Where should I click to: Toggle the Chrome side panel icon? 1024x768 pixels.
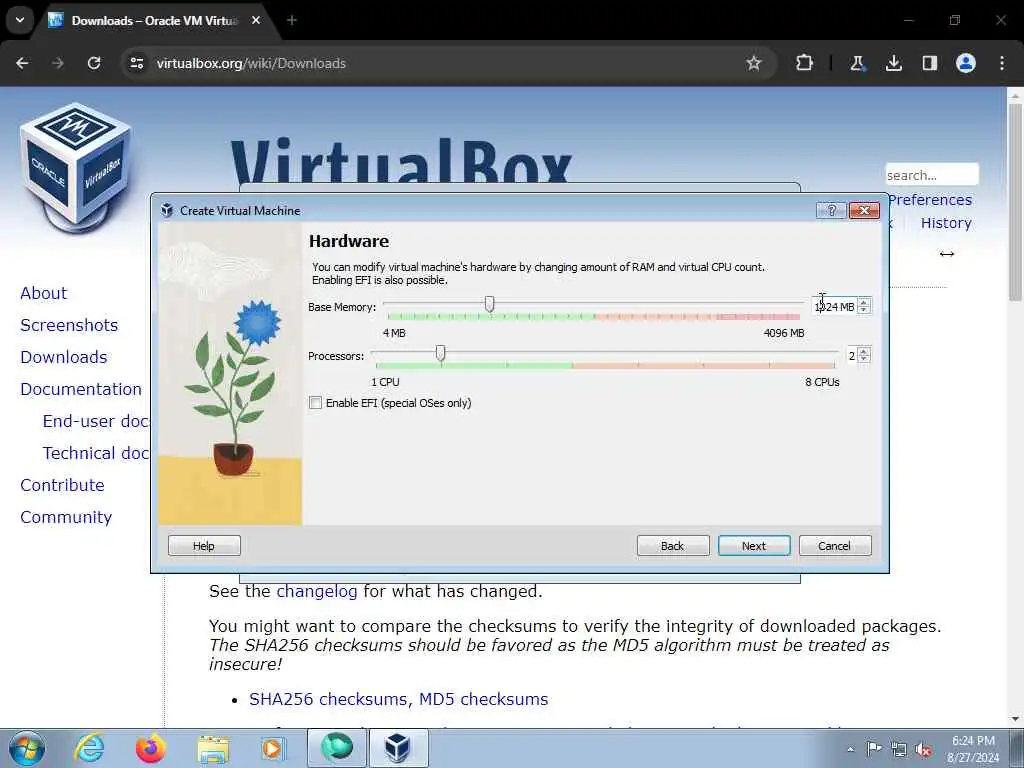(929, 63)
